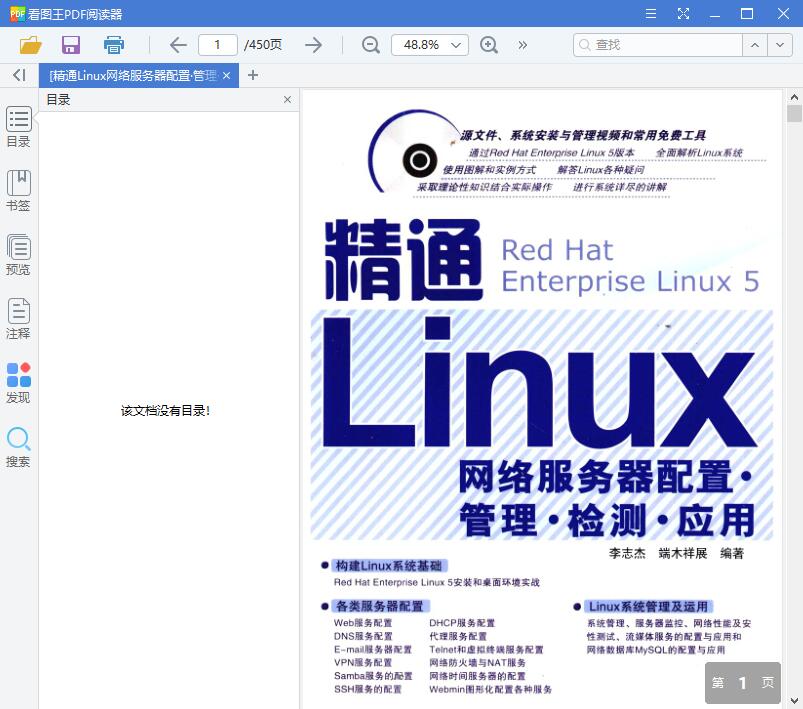Image resolution: width=803 pixels, height=709 pixels.
Task: Open the 48.8% zoom level dropdown
Action: [430, 45]
